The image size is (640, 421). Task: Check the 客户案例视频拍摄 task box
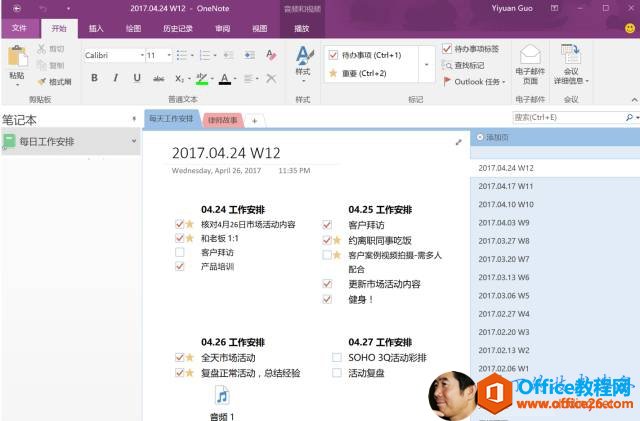pos(327,255)
